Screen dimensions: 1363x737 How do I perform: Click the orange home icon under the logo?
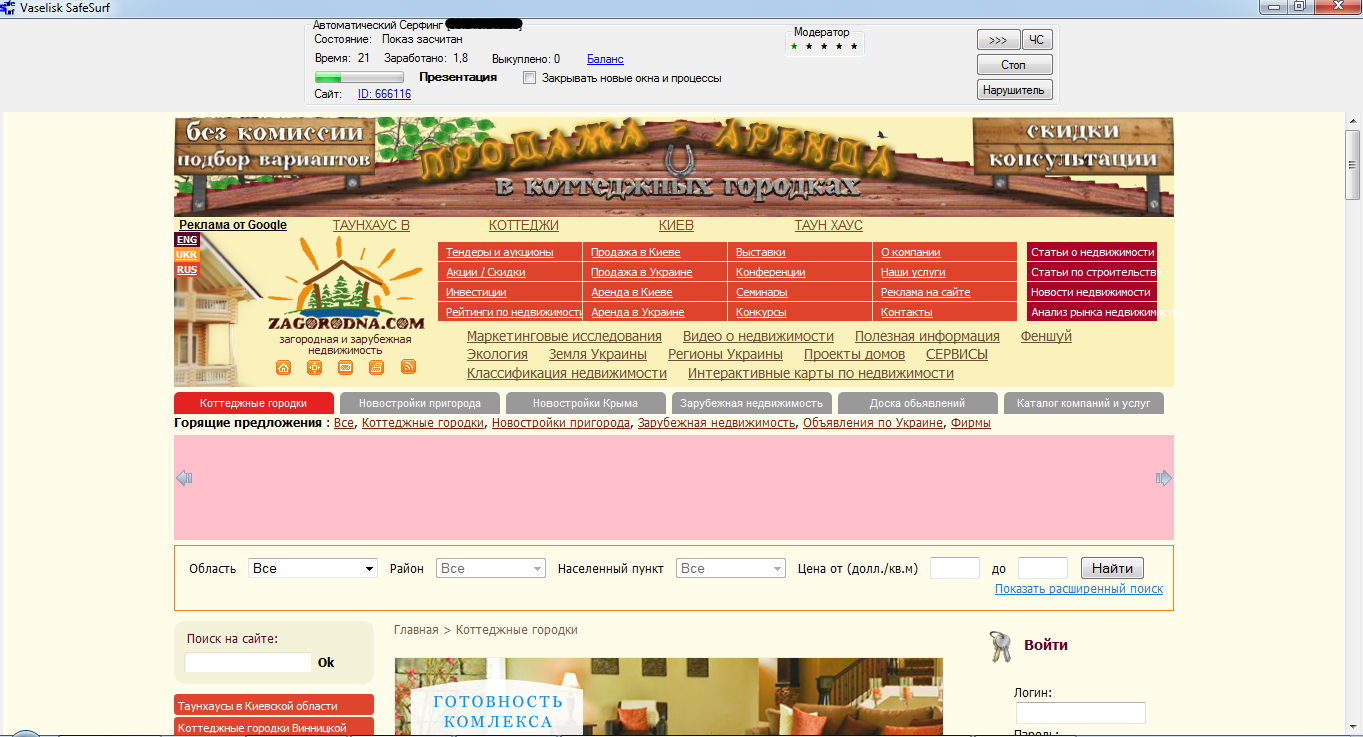click(x=283, y=367)
